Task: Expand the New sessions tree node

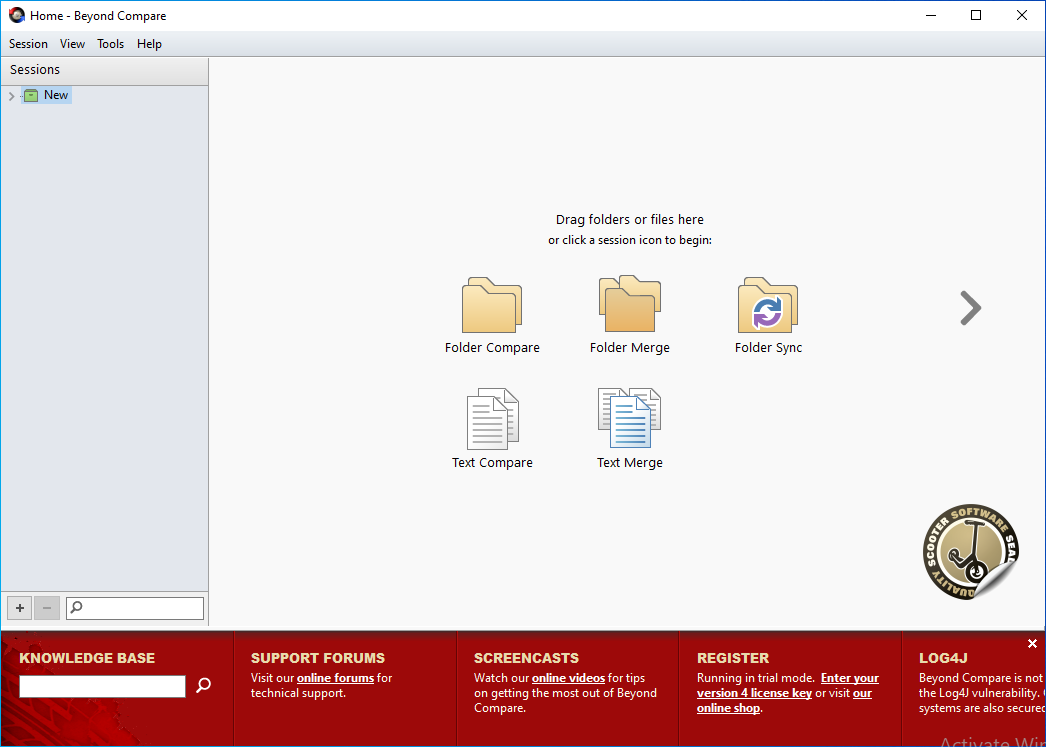Action: 11,96
